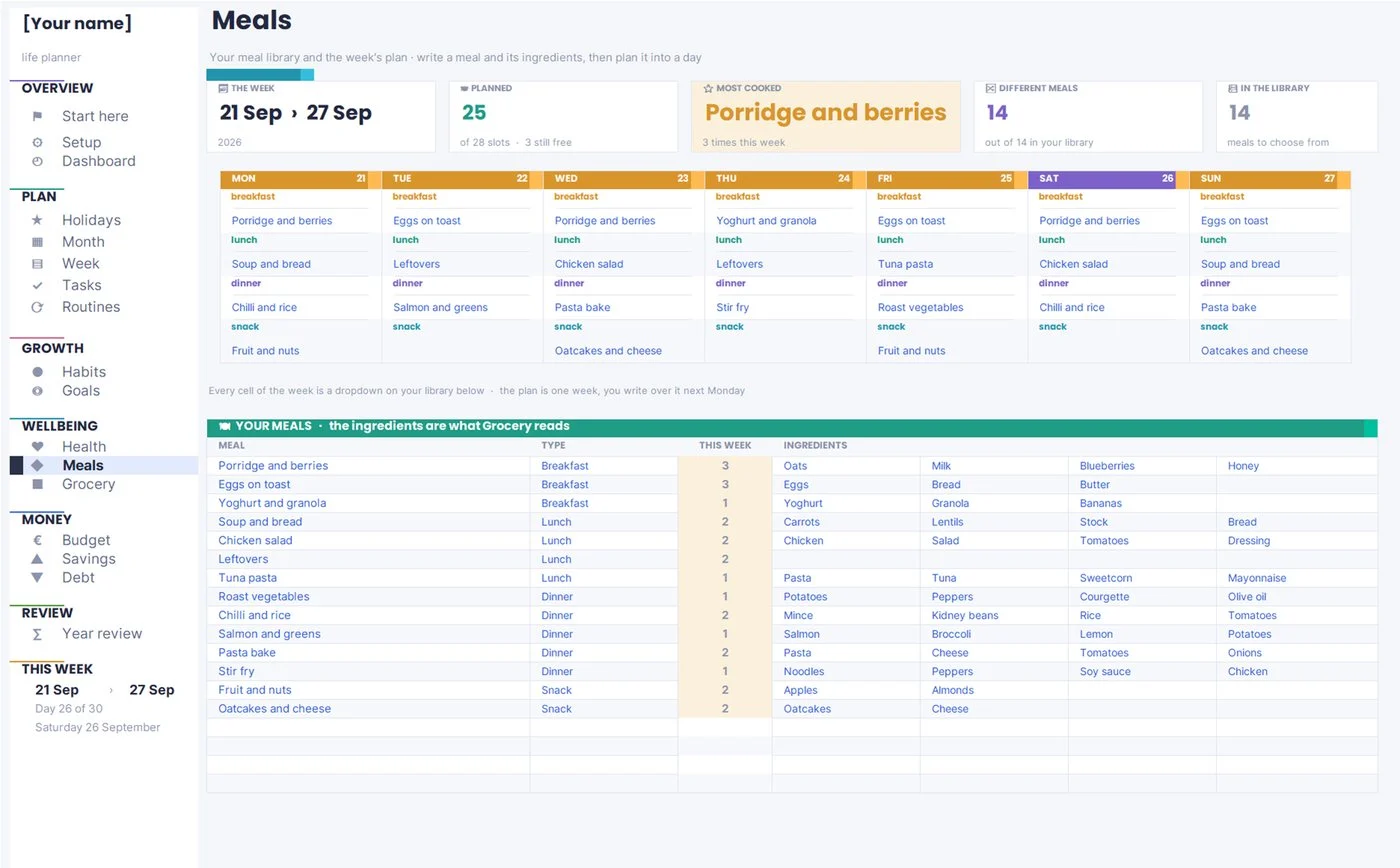Click the Kidney beans ingredient cell
Screen dimensions: 1400x868
994,616
